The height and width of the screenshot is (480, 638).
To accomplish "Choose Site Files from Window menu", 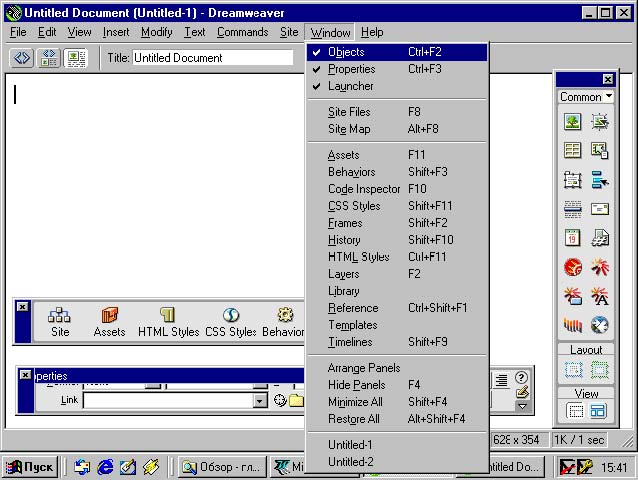I will click(x=397, y=112).
